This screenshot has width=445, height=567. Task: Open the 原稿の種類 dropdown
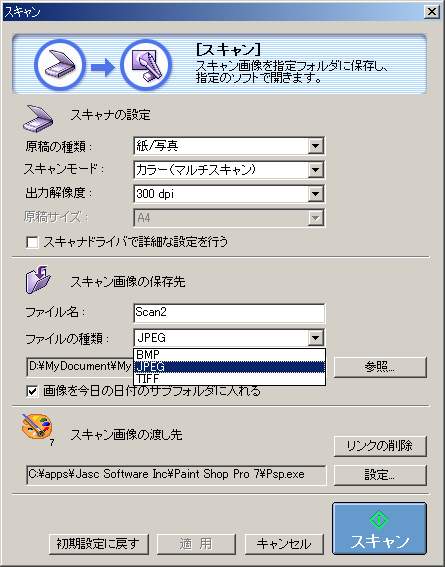pos(229,146)
